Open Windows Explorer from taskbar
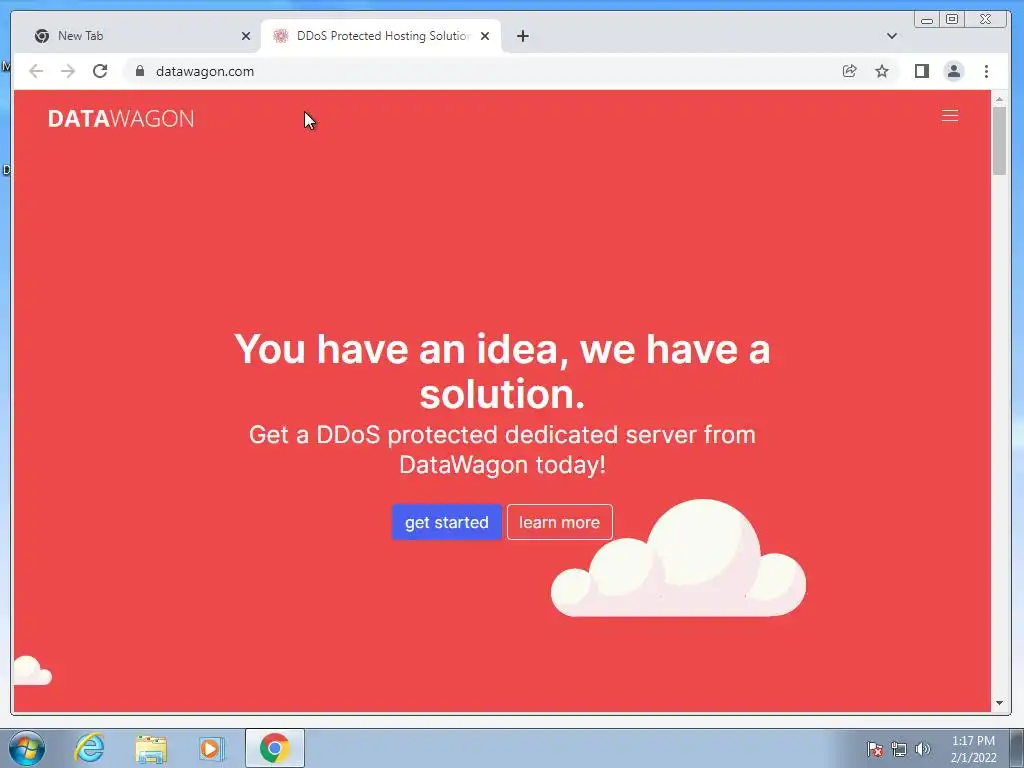Viewport: 1024px width, 768px height. (151, 748)
